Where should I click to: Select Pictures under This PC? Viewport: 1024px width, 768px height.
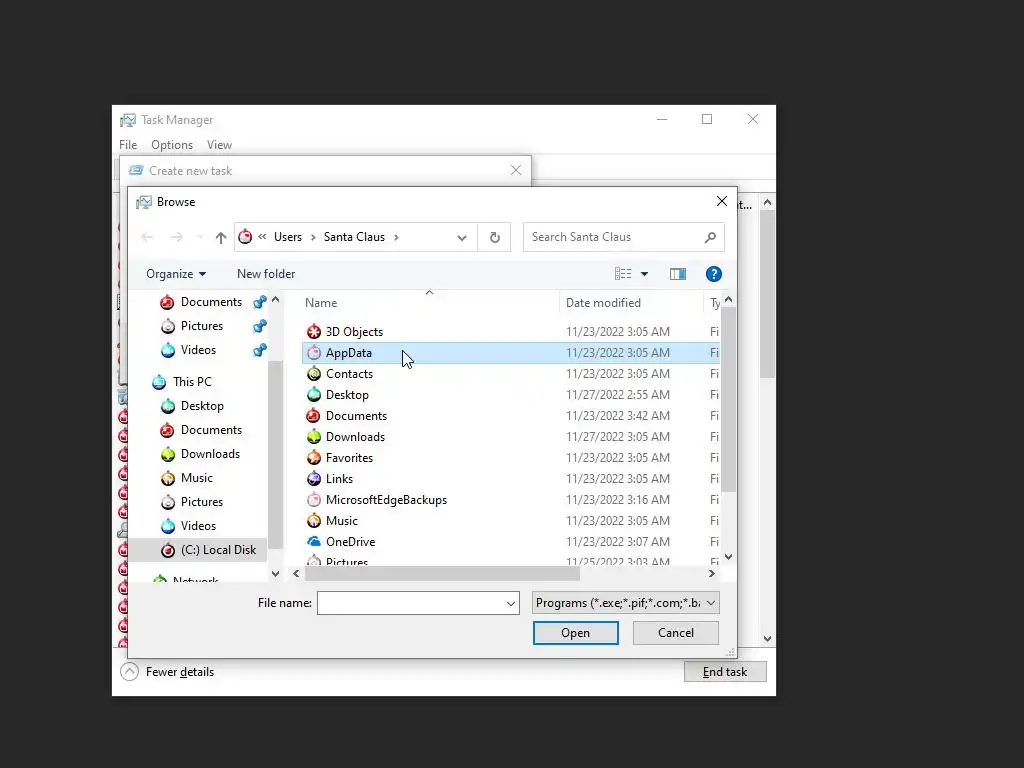coord(201,502)
